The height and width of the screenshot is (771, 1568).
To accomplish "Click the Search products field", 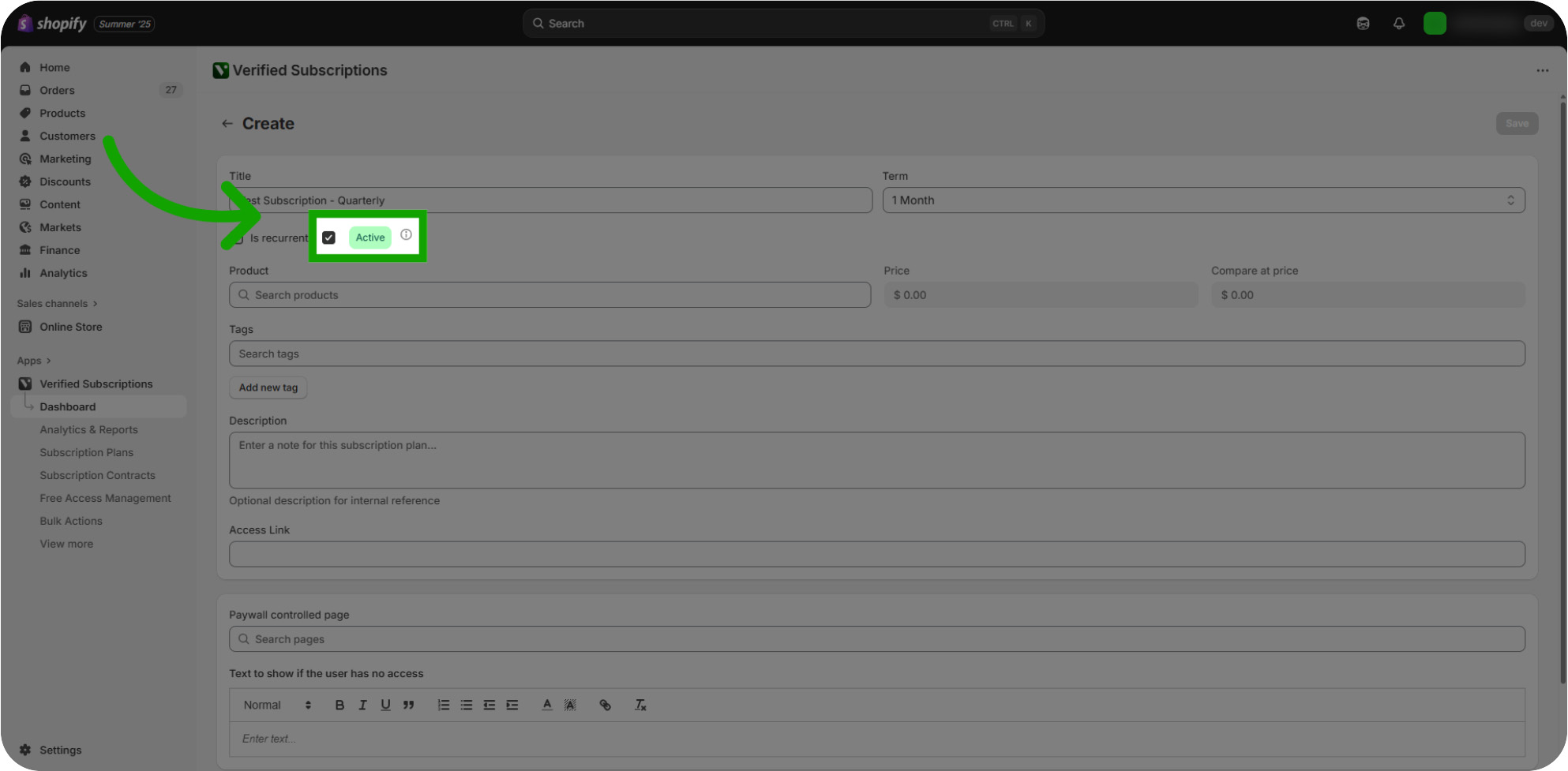I will point(550,295).
